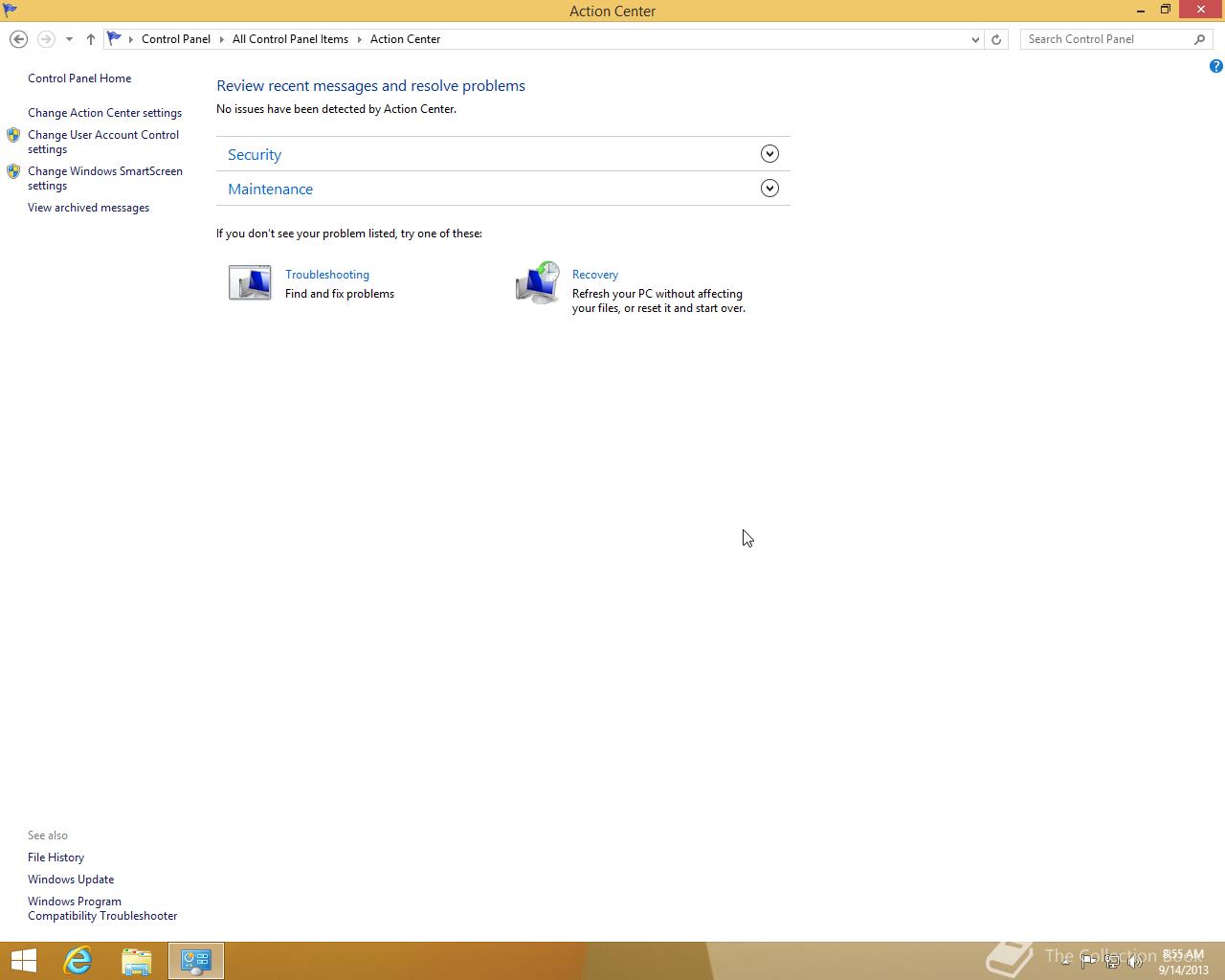Viewport: 1225px width, 980px height.
Task: Click 'No issues have been detected' text
Action: coord(336,109)
